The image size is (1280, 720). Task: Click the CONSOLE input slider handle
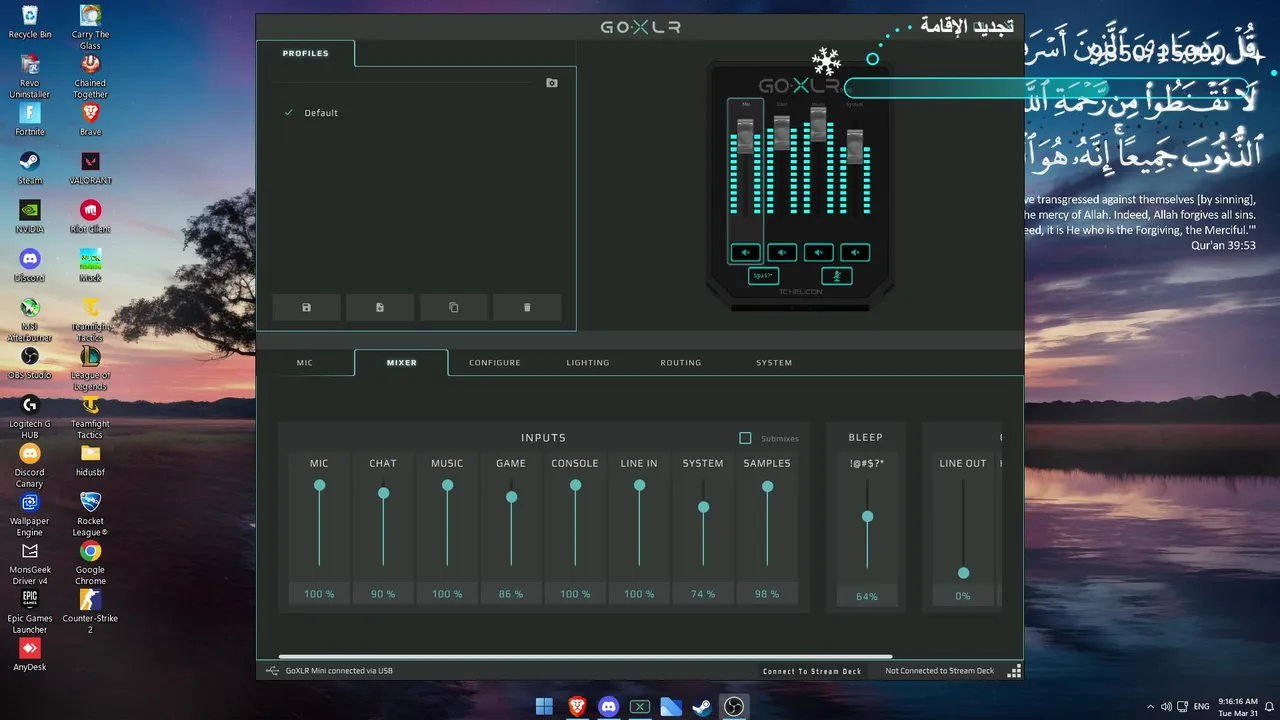575,485
